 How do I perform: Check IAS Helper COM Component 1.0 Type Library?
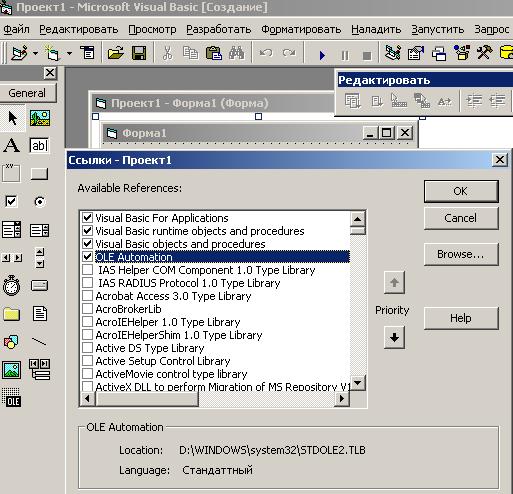click(87, 270)
